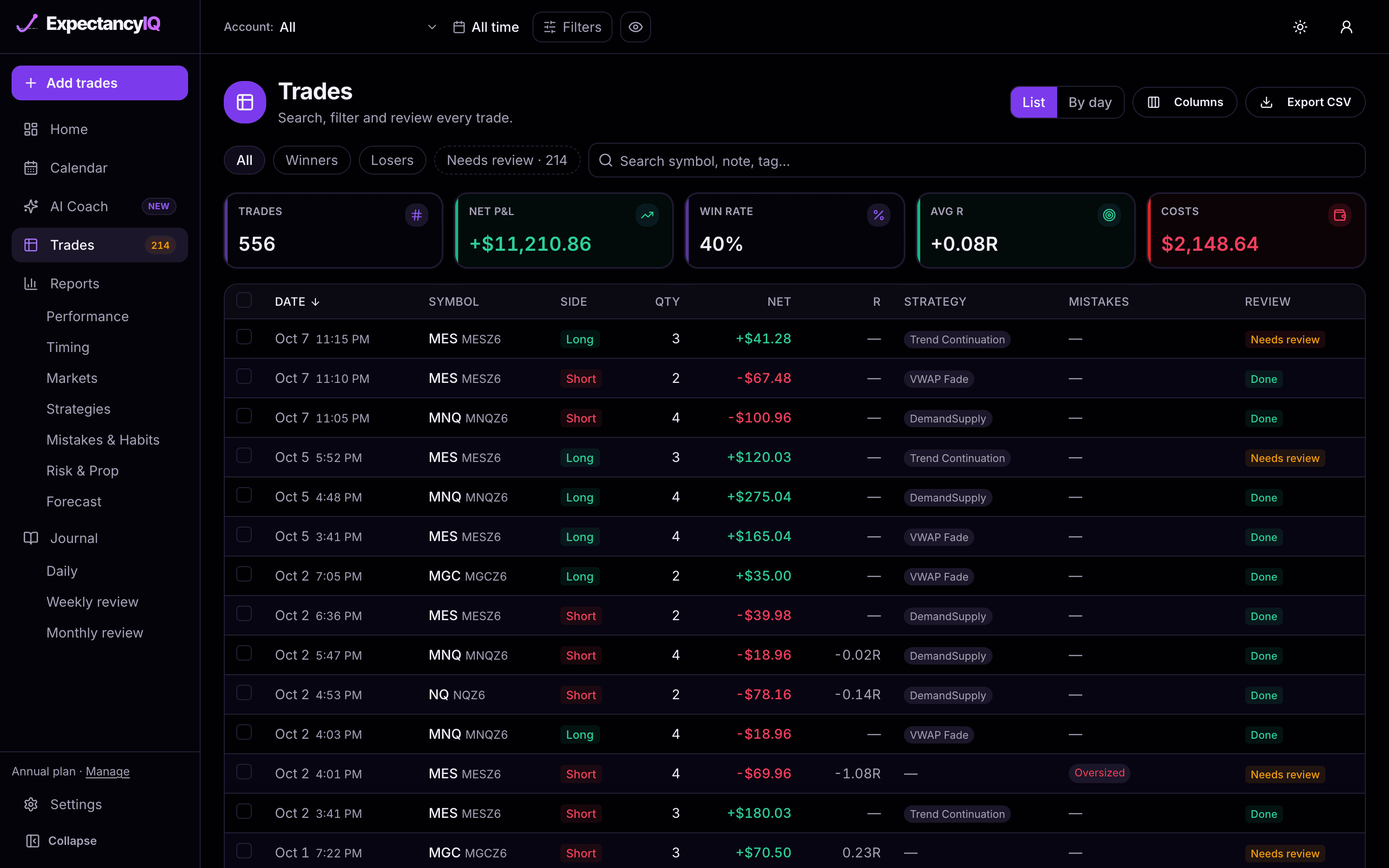Select the Losers filter tab
Viewport: 1389px width, 868px height.
pyautogui.click(x=392, y=160)
